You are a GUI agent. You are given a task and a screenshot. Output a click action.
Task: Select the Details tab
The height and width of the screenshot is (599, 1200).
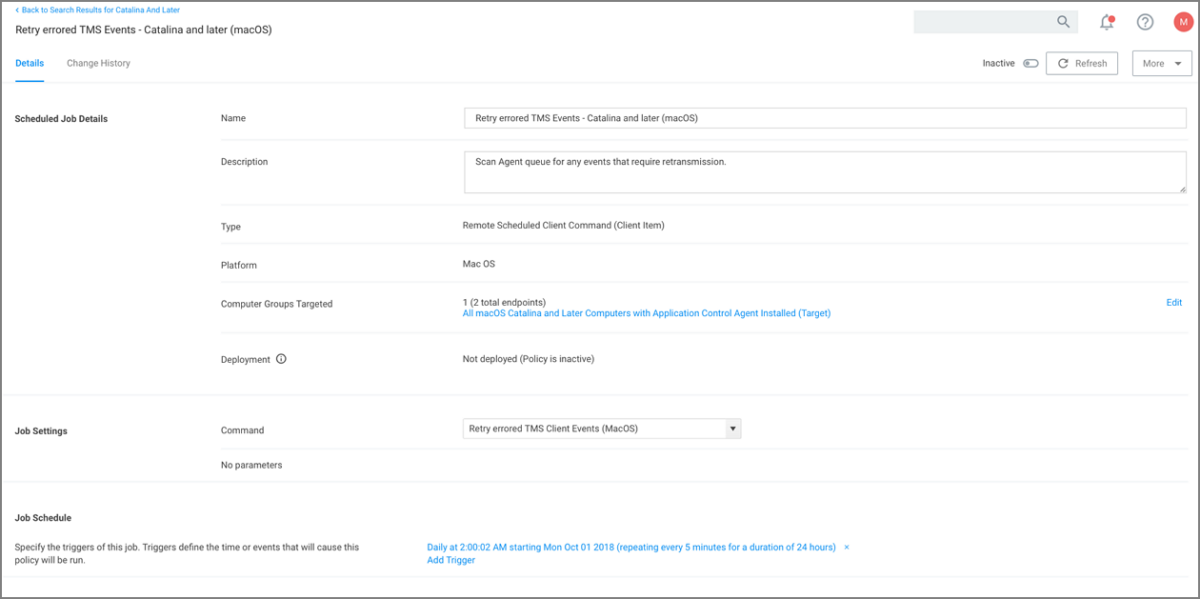click(x=30, y=63)
